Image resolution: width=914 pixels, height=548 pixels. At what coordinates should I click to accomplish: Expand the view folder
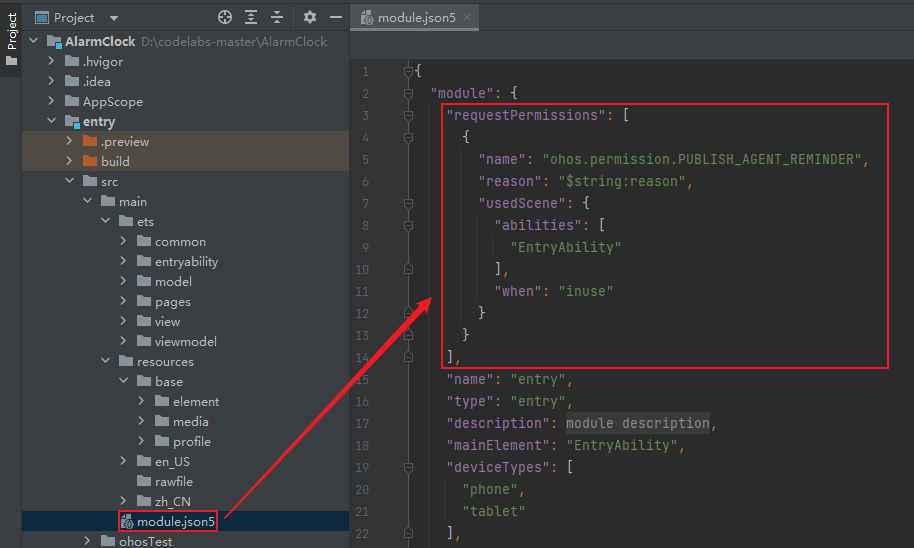click(123, 321)
